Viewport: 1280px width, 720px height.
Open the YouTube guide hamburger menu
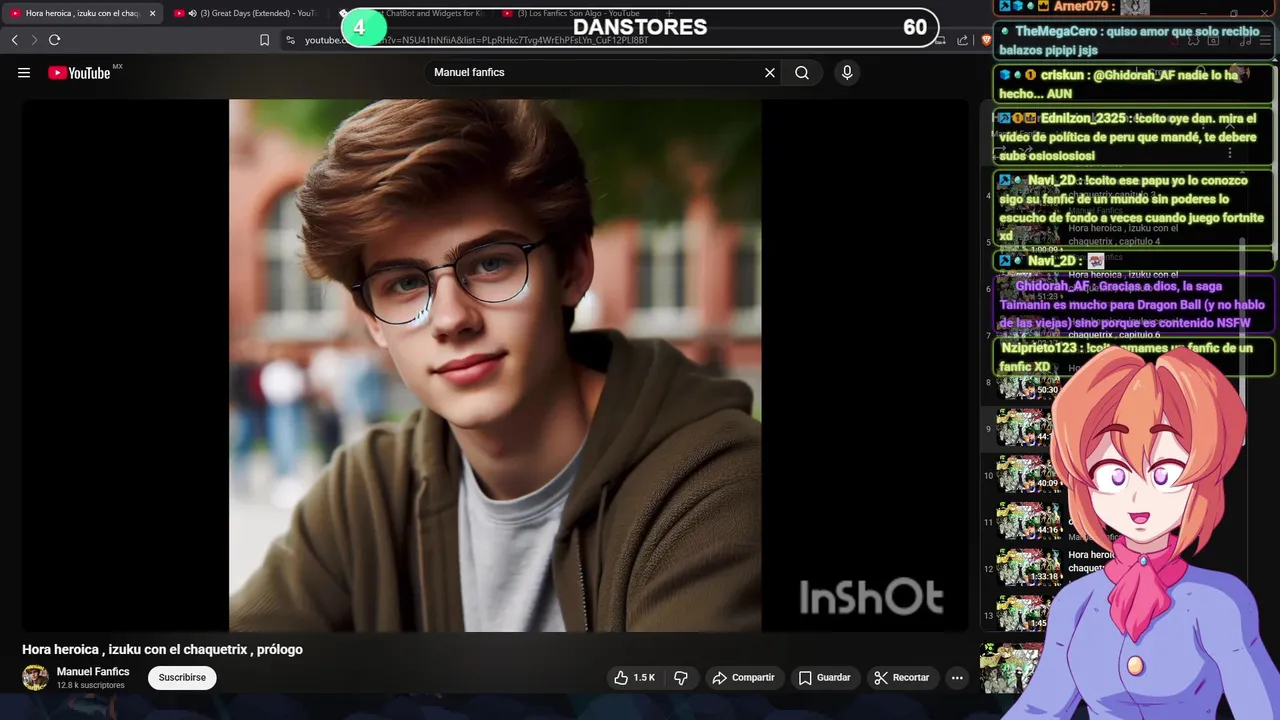(x=24, y=72)
